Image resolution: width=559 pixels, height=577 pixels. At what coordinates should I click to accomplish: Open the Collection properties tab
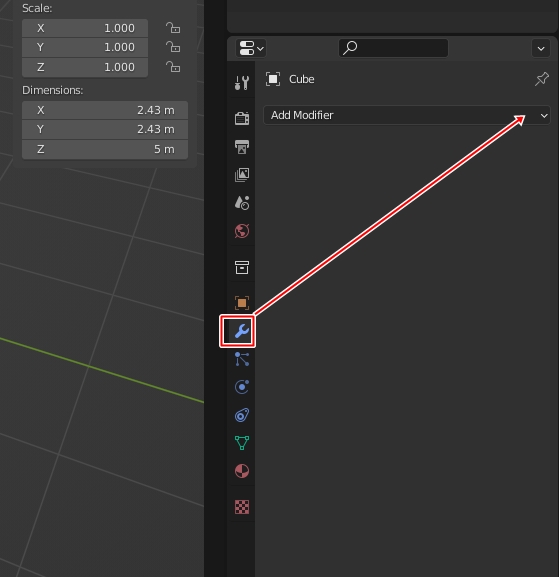click(242, 267)
